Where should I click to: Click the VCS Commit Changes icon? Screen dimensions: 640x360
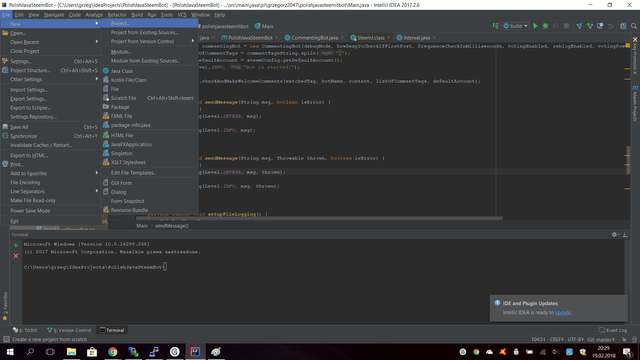[x=589, y=26]
